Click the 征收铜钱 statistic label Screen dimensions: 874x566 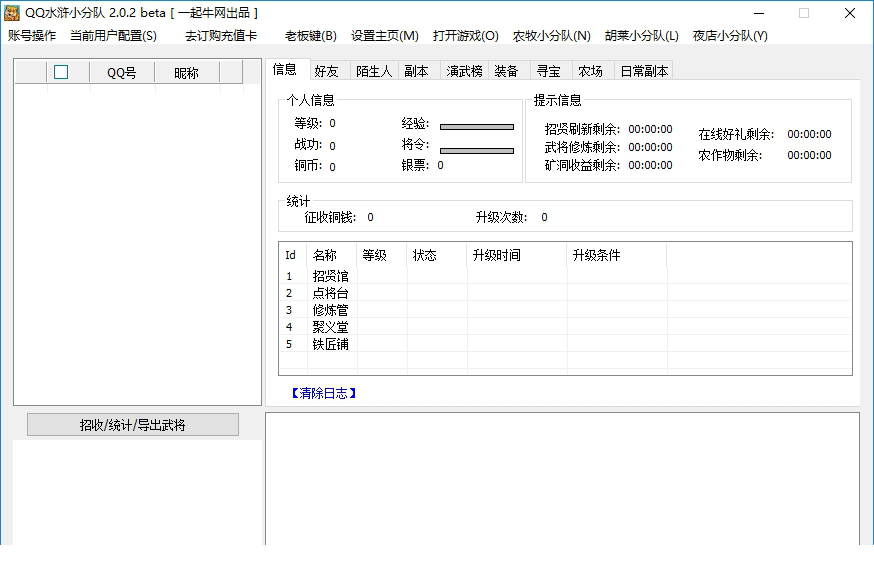(x=330, y=217)
